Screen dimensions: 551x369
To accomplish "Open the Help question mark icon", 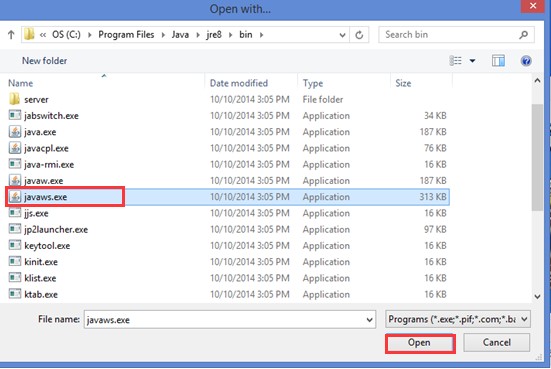I will (x=526, y=61).
